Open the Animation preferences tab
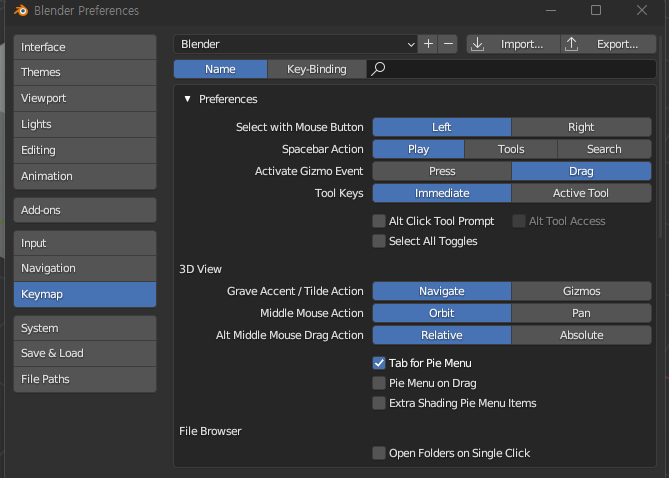The image size is (669, 478). pos(85,176)
